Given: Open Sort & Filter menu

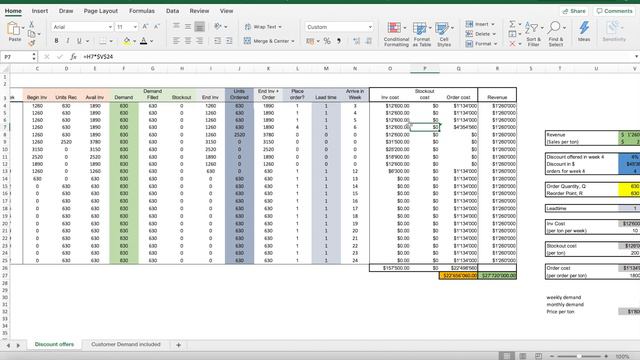Looking at the screenshot, I should pyautogui.click(x=533, y=34).
